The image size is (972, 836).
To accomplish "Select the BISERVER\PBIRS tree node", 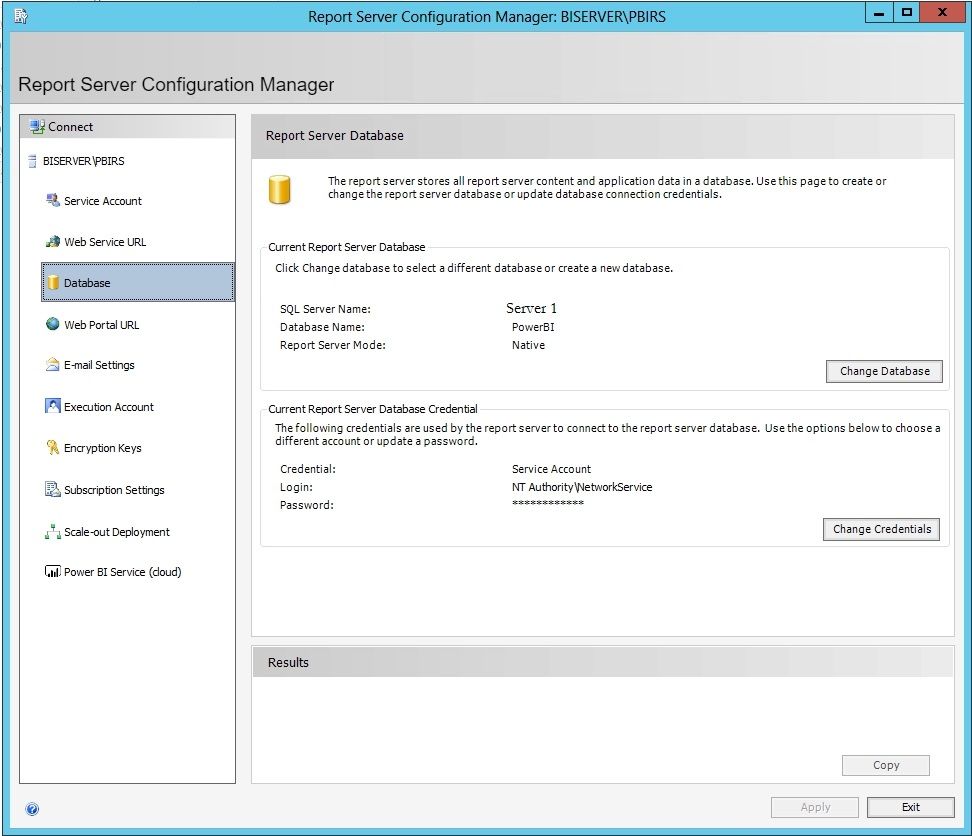I will [x=84, y=161].
